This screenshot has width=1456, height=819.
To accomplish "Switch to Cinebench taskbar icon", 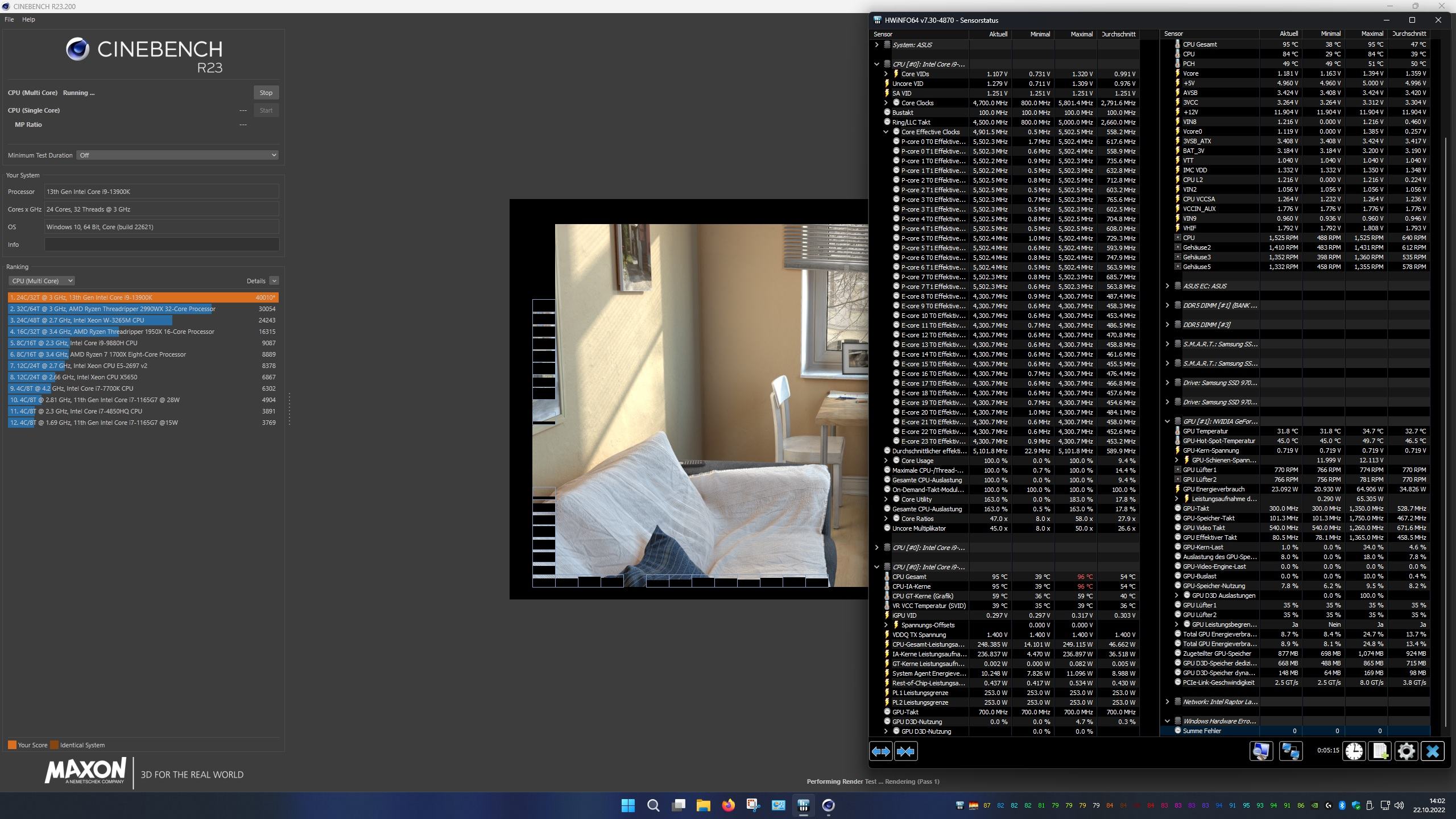I will click(828, 805).
